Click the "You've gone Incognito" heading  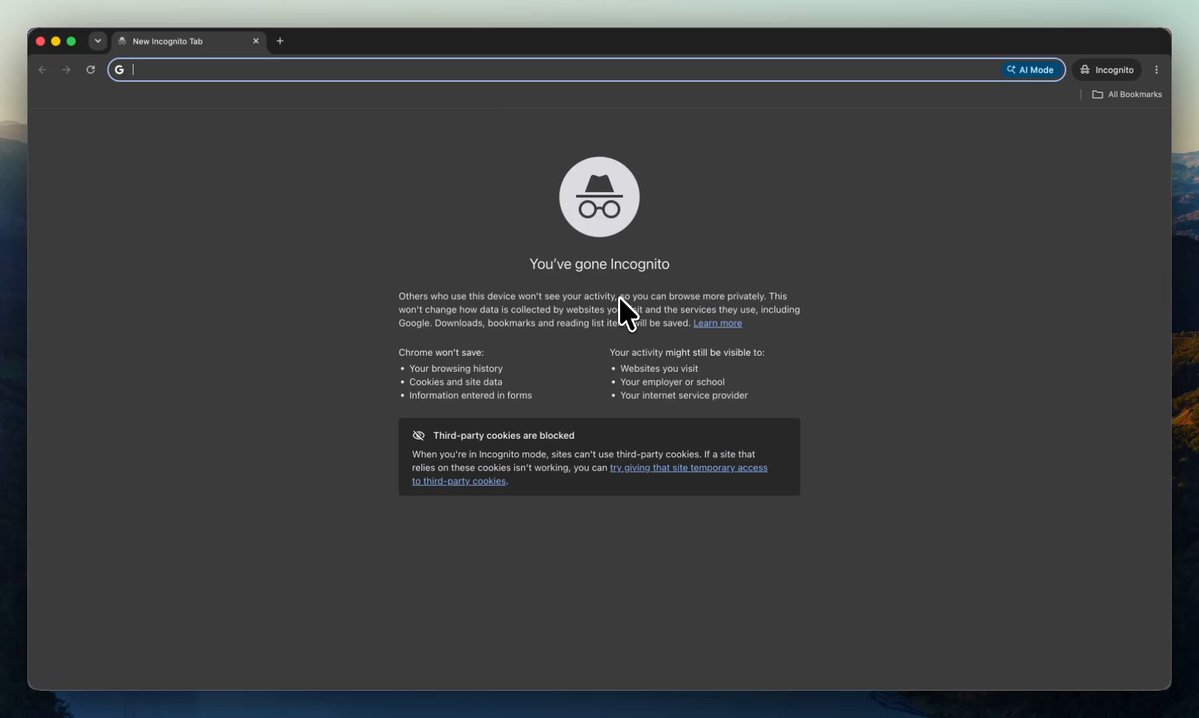[x=600, y=264]
